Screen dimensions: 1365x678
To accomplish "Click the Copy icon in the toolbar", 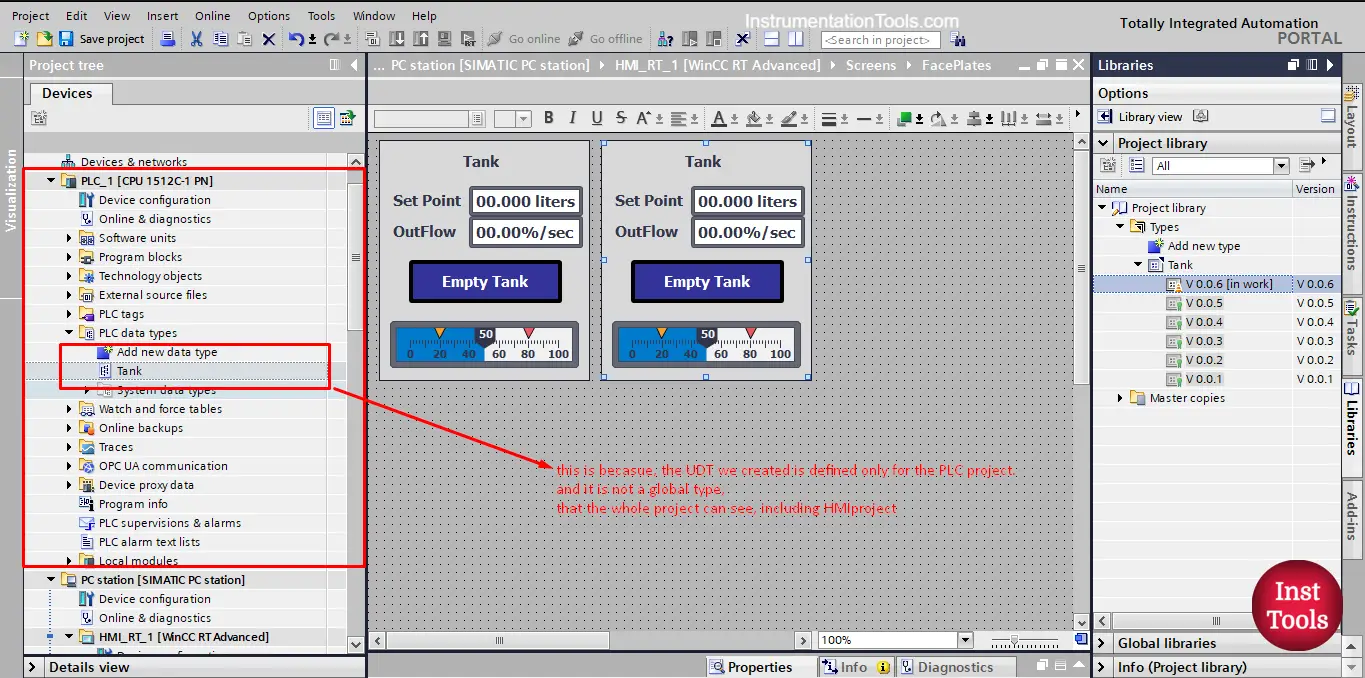I will coord(220,39).
